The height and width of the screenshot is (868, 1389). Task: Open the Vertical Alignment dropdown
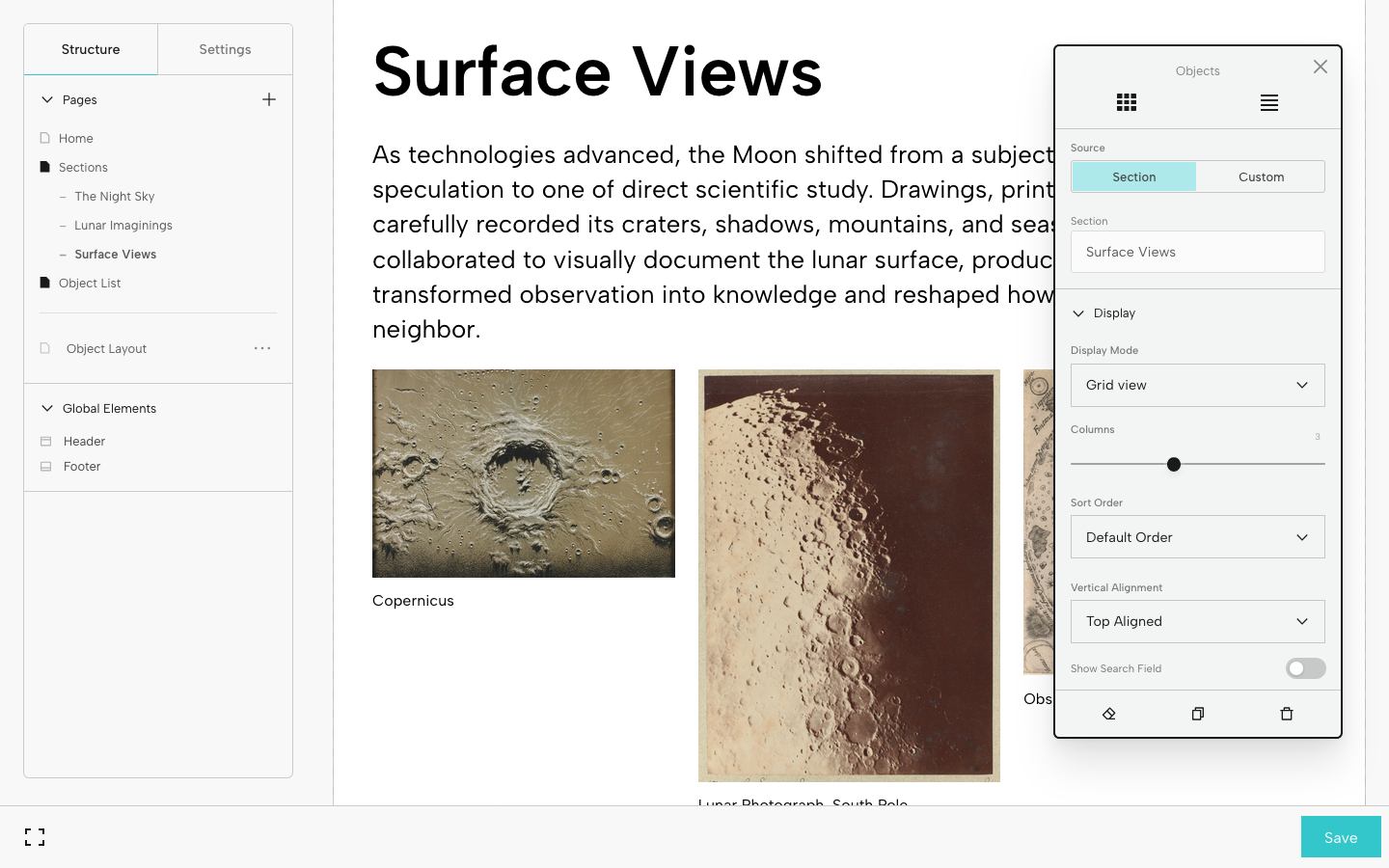tap(1197, 621)
